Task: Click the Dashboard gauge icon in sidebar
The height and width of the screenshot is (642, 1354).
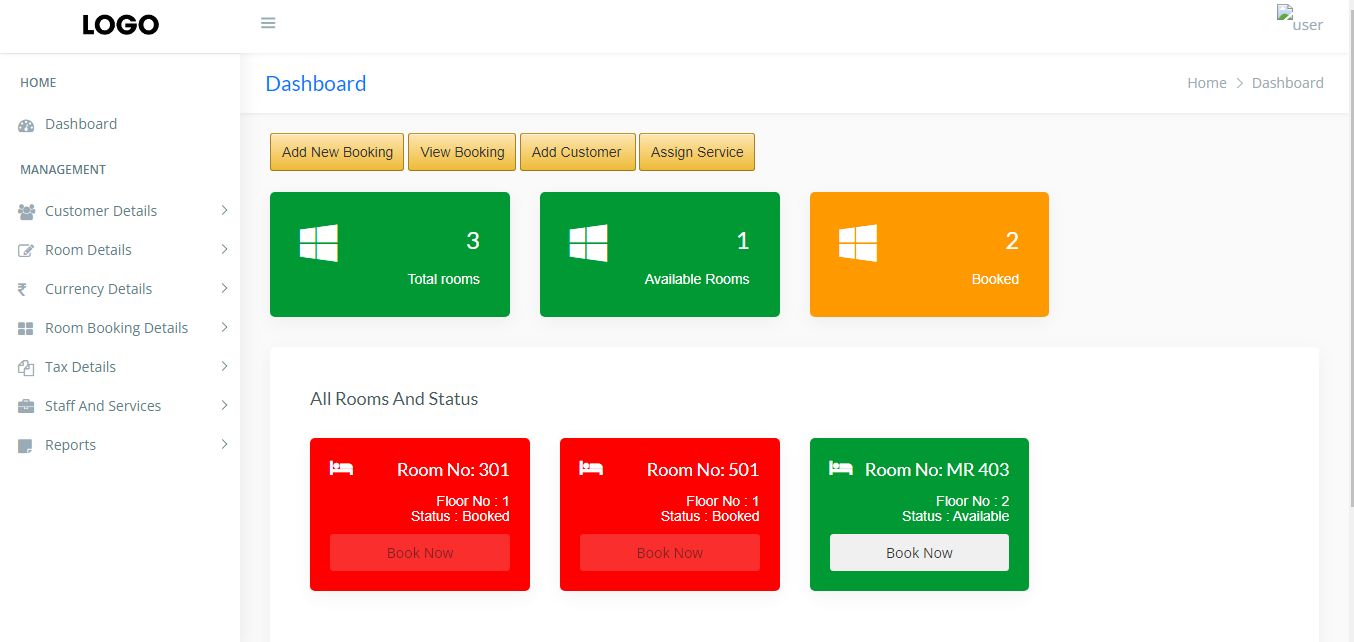Action: click(26, 125)
